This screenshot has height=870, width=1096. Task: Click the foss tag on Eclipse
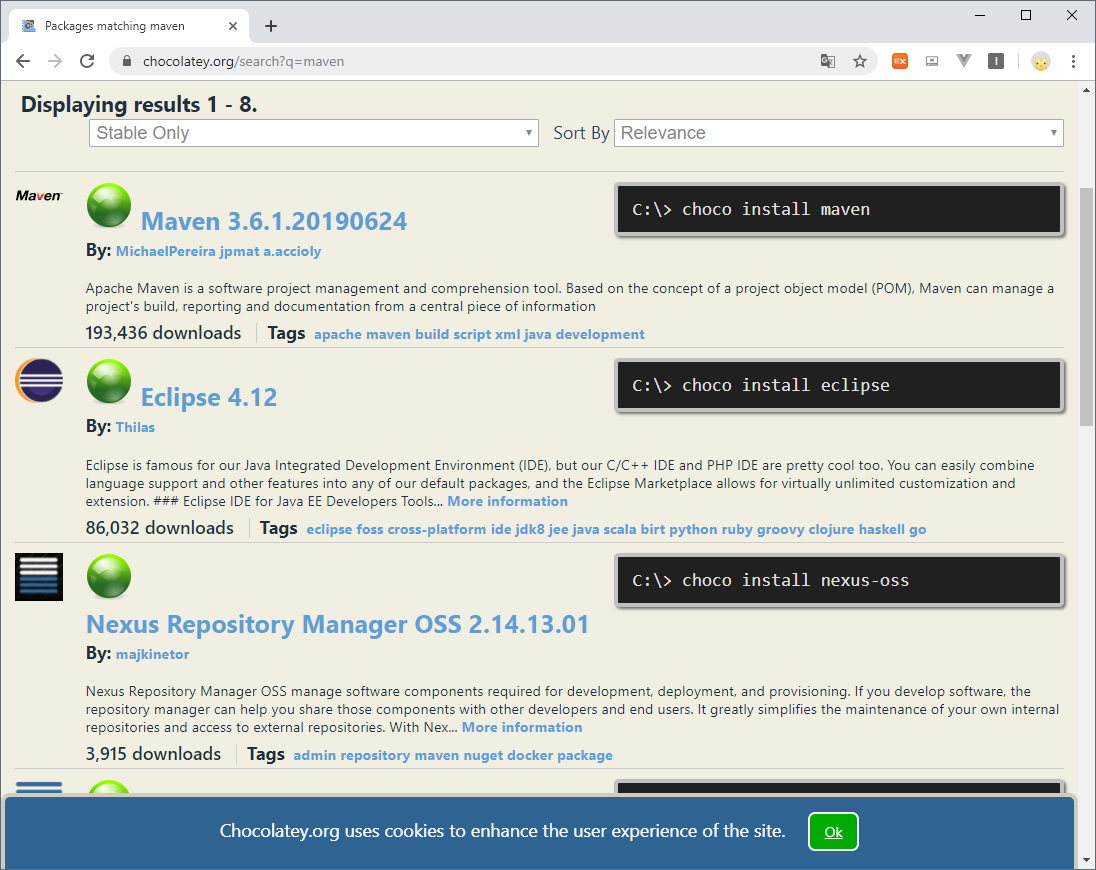[x=370, y=530]
